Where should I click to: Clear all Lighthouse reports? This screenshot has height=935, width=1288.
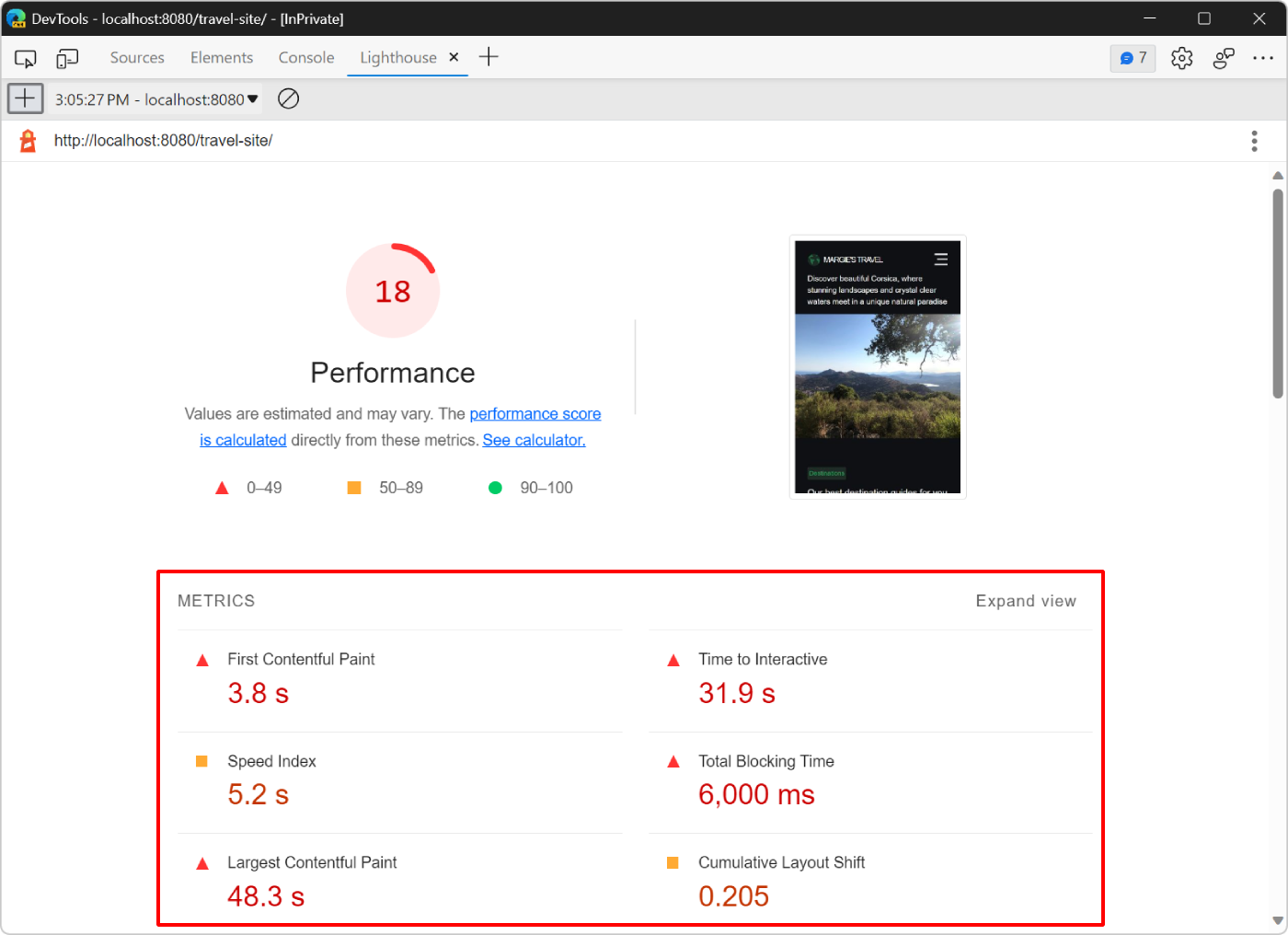pos(288,98)
